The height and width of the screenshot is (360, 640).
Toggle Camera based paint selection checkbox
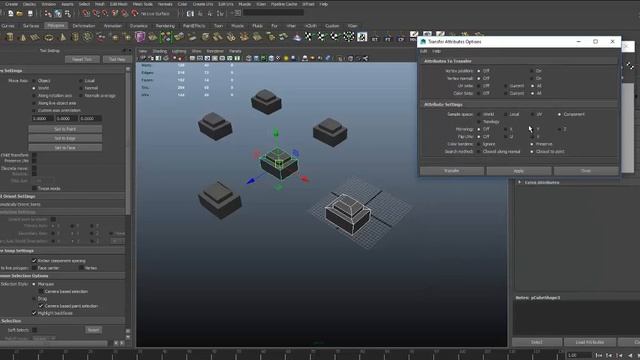(x=41, y=306)
